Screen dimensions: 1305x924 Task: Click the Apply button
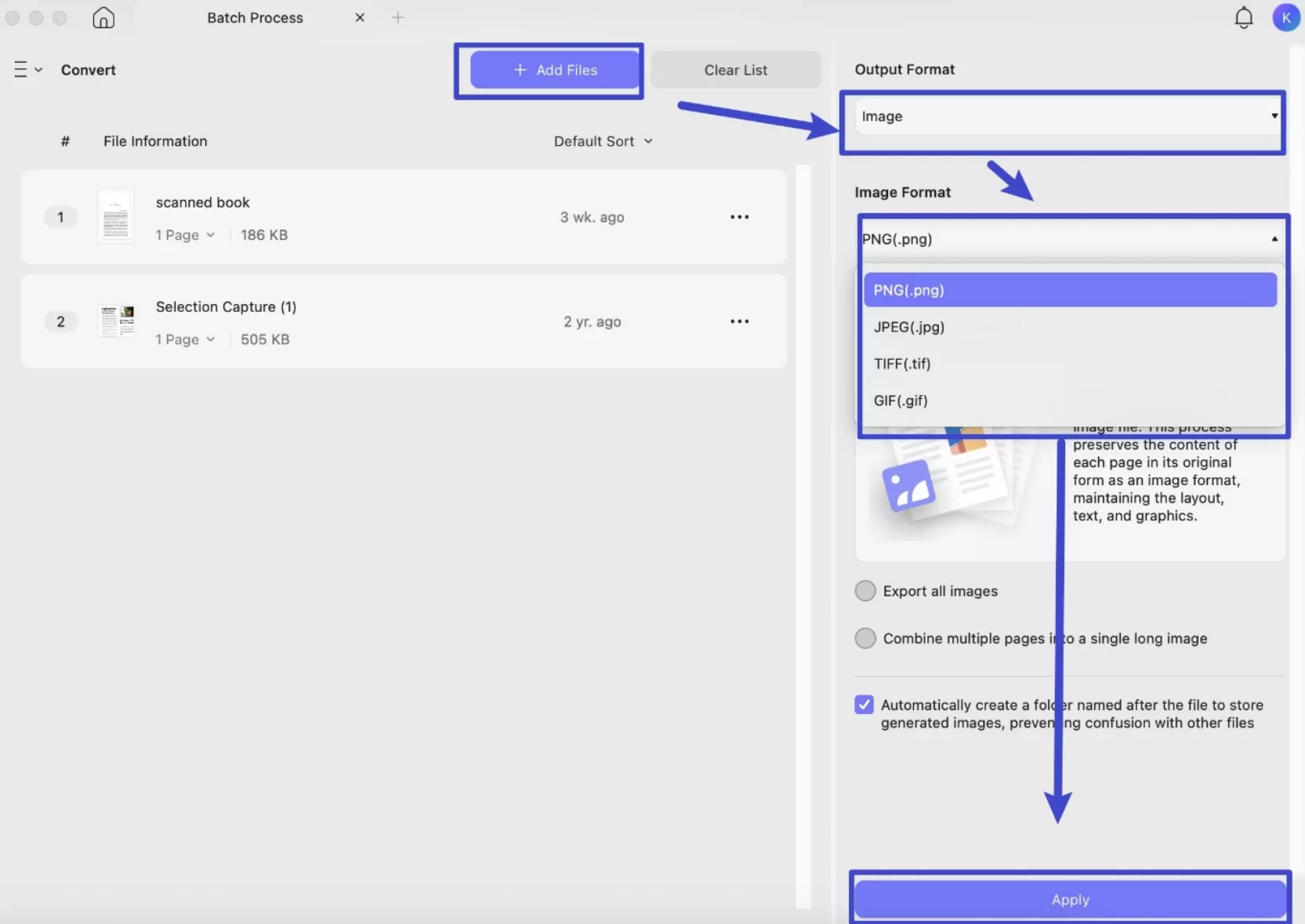click(1069, 900)
